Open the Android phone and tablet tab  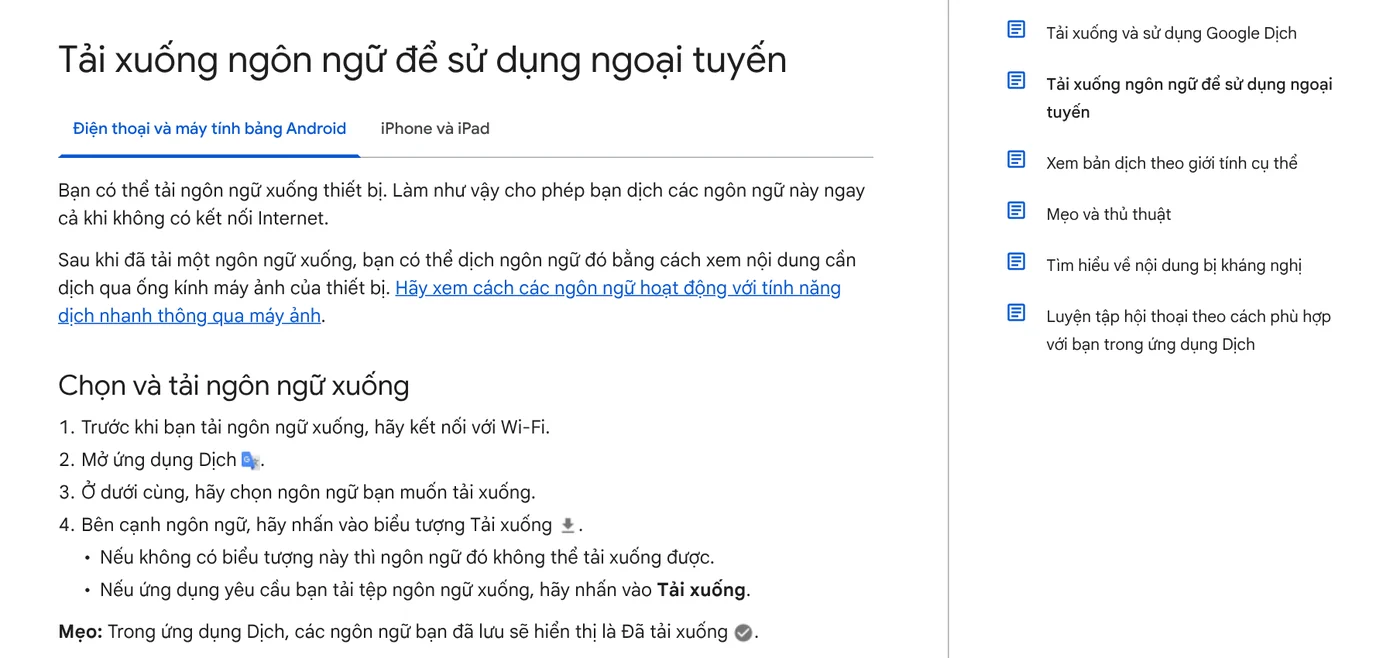(209, 129)
